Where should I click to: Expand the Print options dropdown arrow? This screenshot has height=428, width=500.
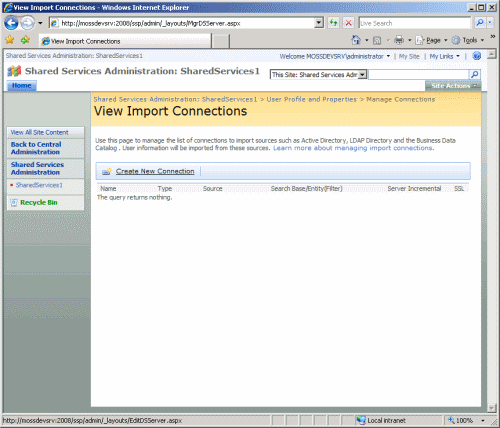(x=410, y=40)
